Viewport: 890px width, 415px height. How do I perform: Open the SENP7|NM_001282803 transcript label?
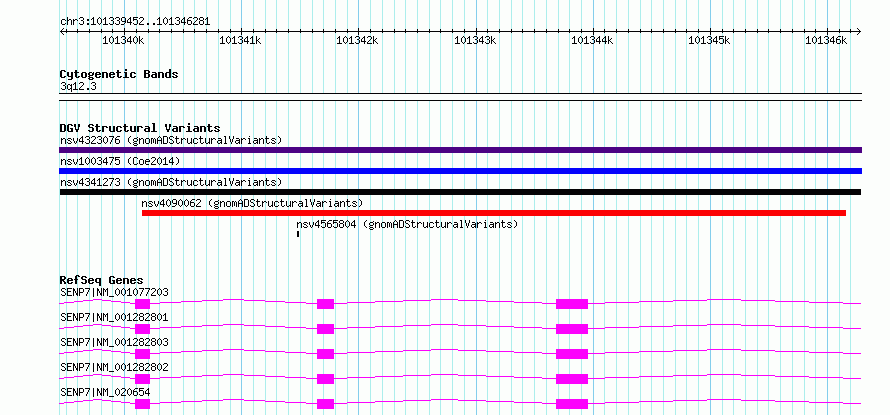(x=114, y=342)
